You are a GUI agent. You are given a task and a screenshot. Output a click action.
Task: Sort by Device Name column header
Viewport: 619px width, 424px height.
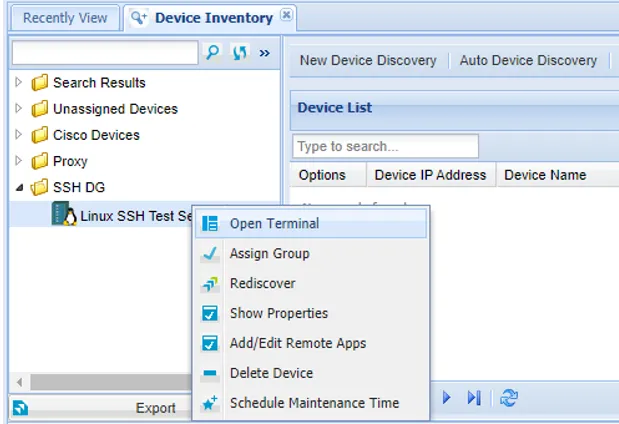tap(557, 175)
